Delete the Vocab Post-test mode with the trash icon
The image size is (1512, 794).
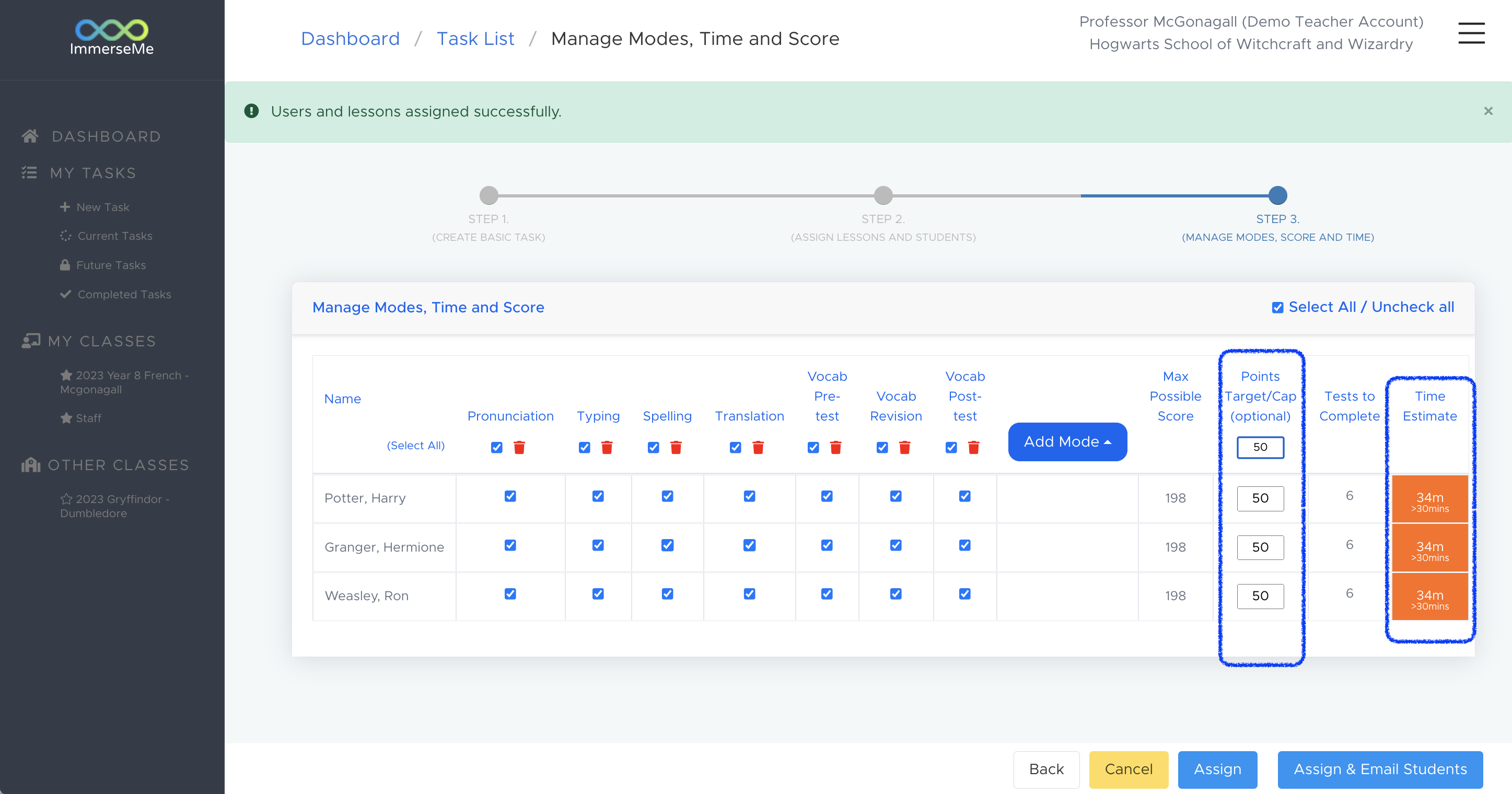pos(973,447)
